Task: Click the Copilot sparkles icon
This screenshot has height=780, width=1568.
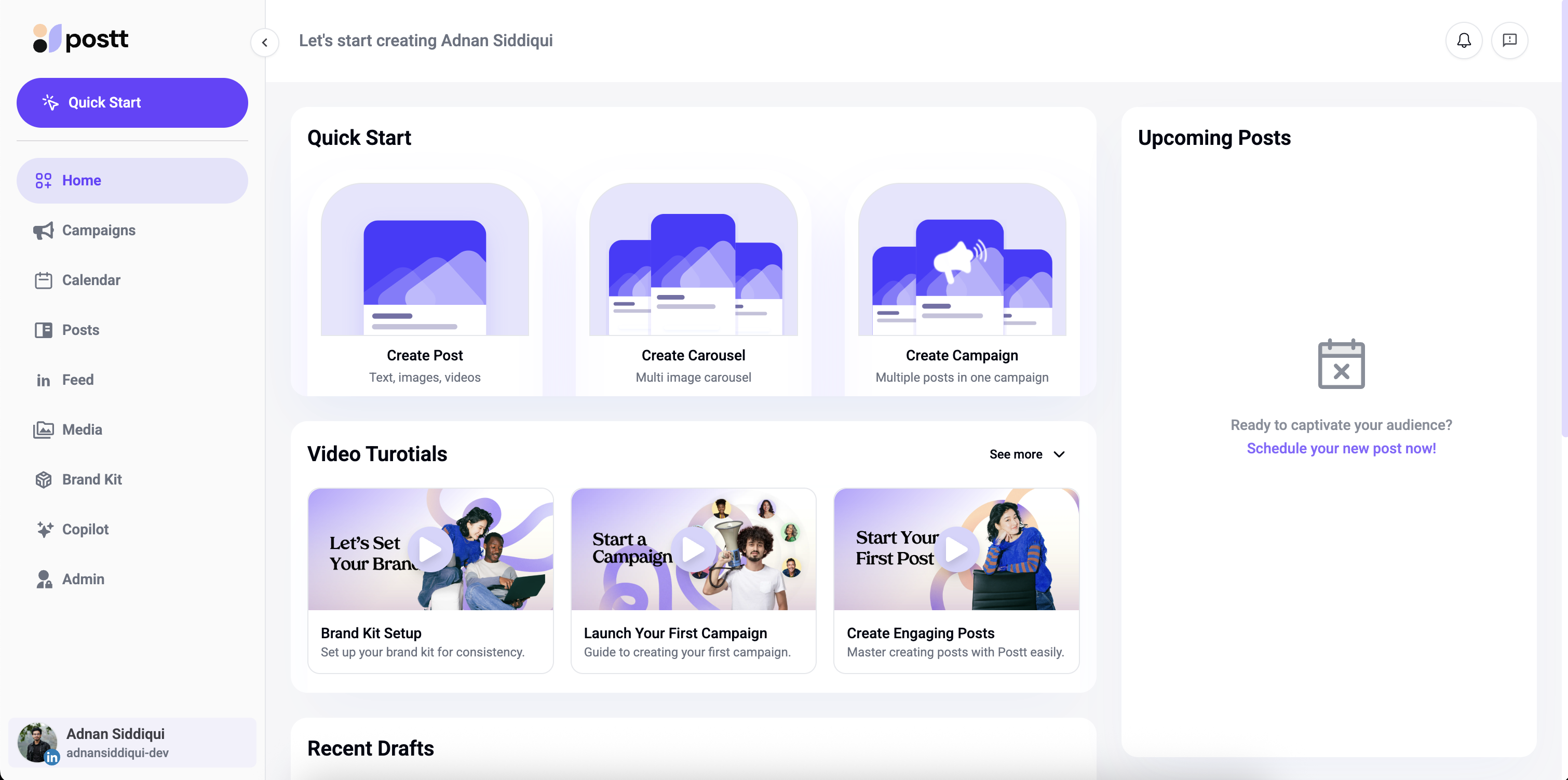Action: click(45, 529)
